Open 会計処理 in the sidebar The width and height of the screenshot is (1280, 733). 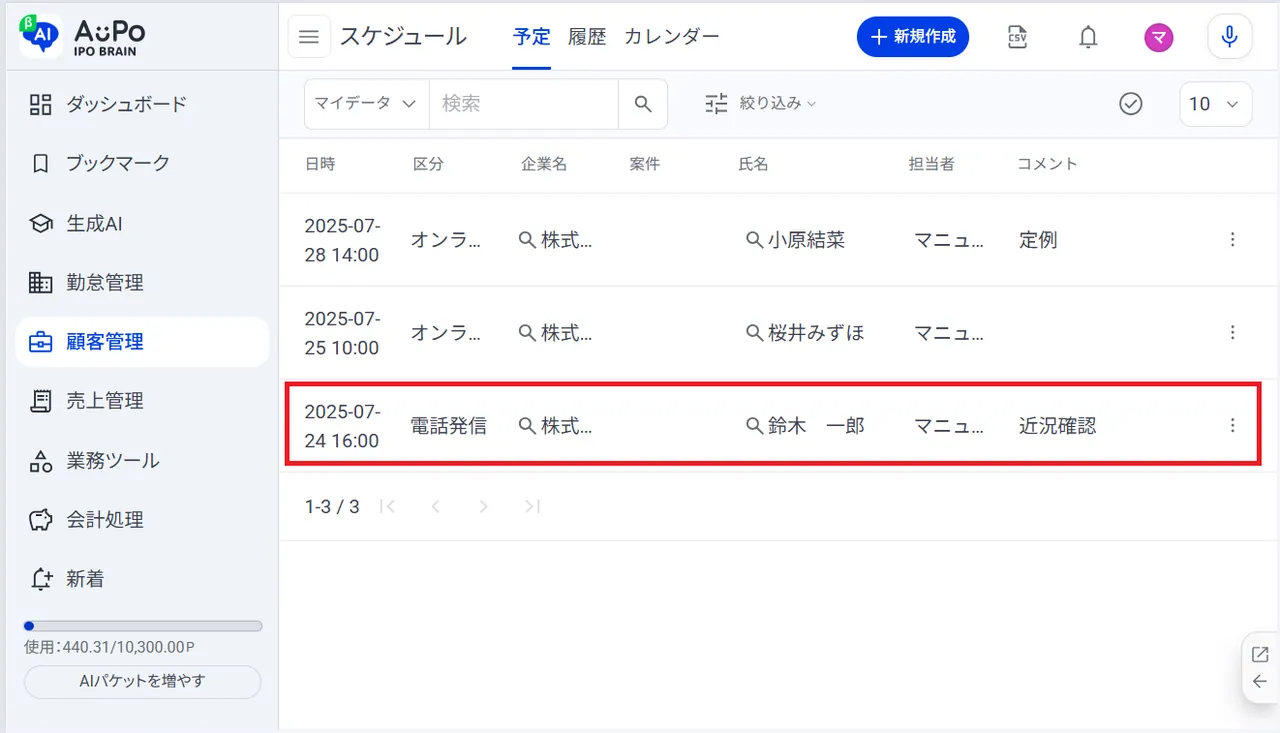click(x=142, y=520)
